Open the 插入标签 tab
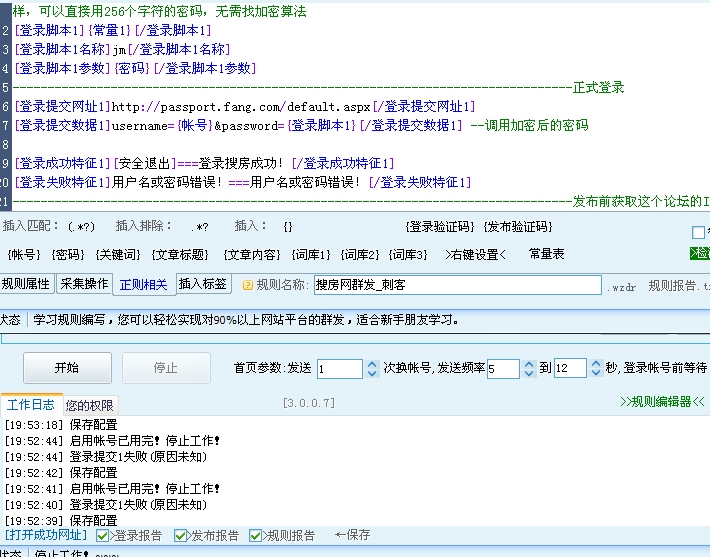 [x=203, y=284]
